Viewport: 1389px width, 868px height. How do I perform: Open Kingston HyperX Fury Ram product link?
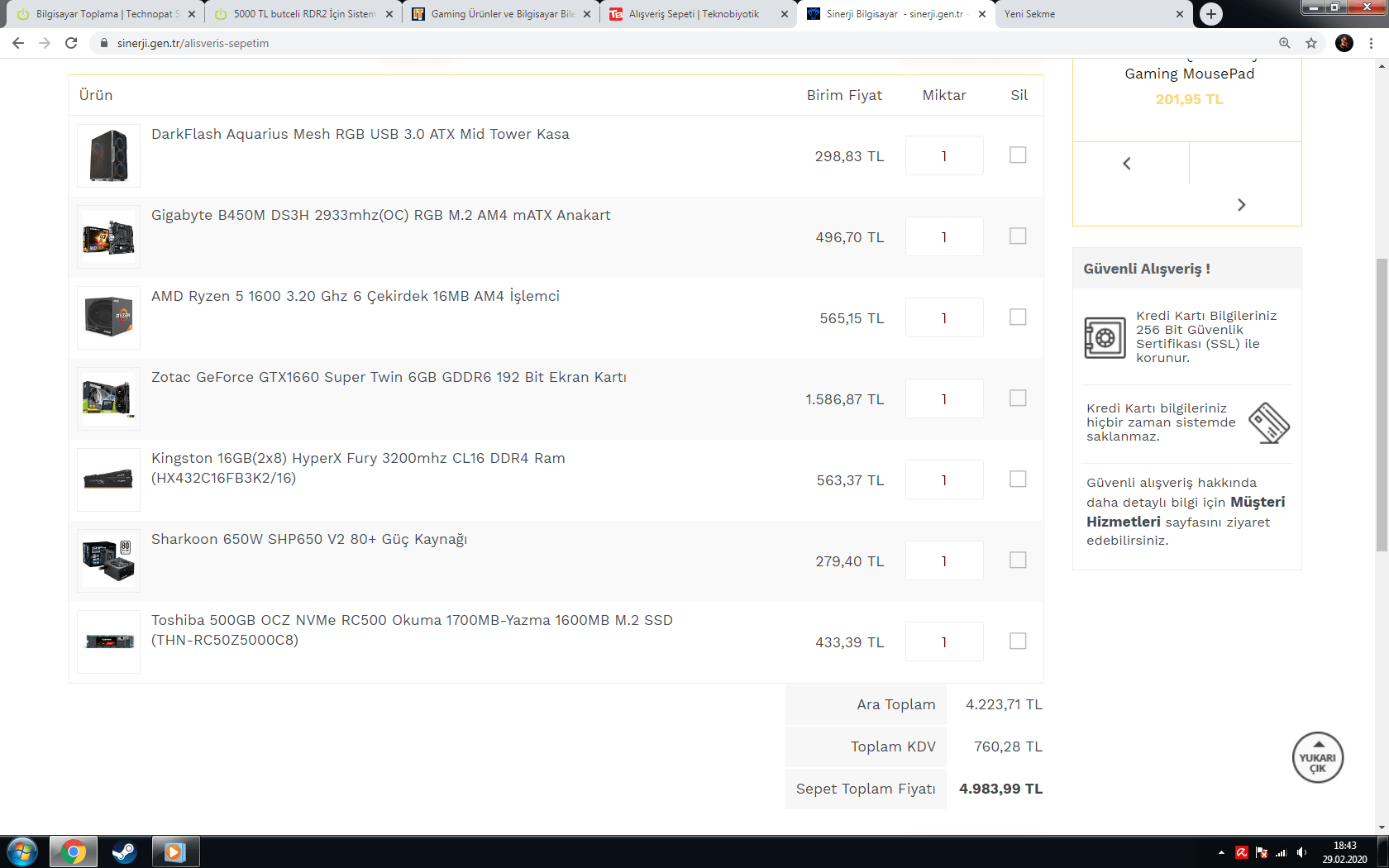click(358, 468)
